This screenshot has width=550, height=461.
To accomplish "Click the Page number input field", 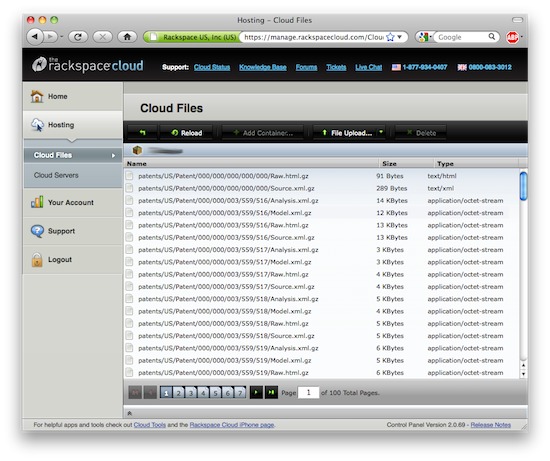I will point(308,393).
